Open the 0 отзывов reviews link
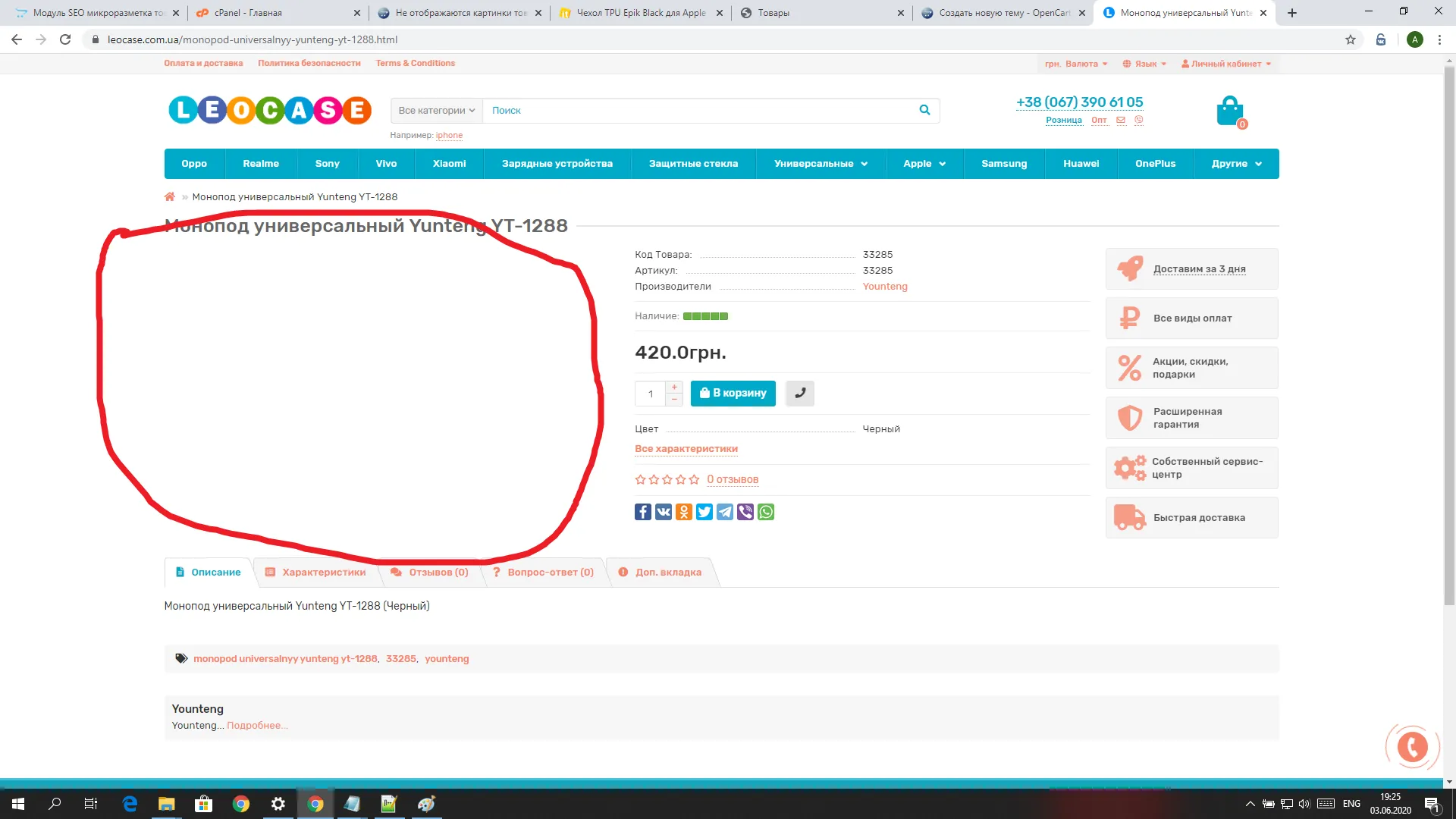 coord(733,479)
